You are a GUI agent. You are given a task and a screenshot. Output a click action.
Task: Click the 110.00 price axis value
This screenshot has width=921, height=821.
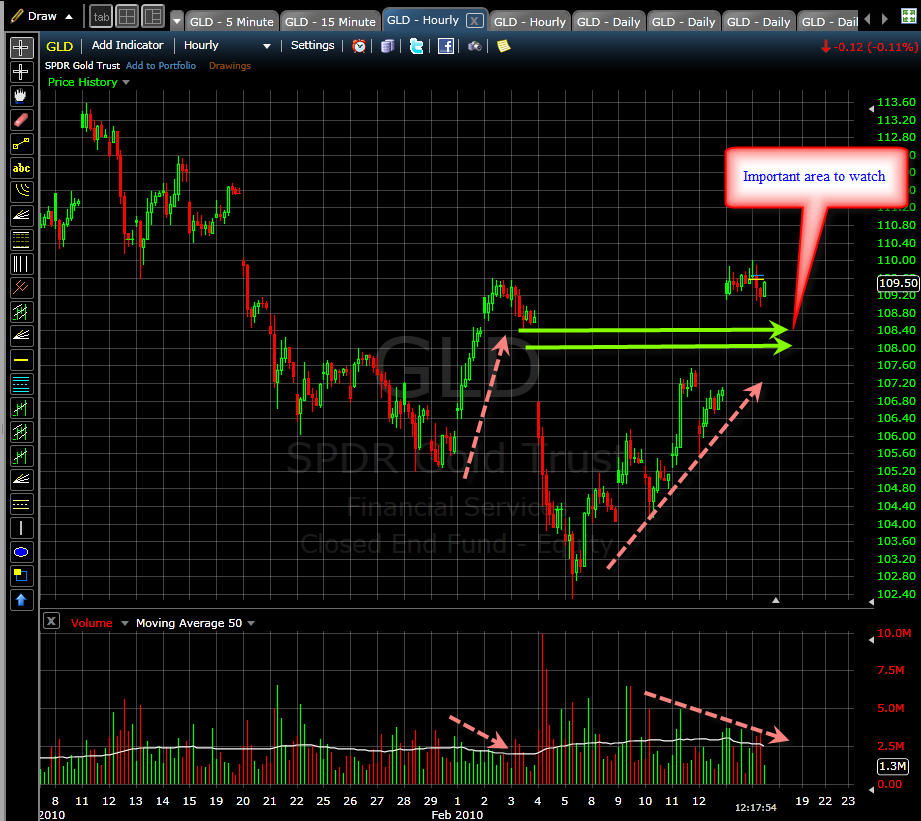pyautogui.click(x=896, y=260)
